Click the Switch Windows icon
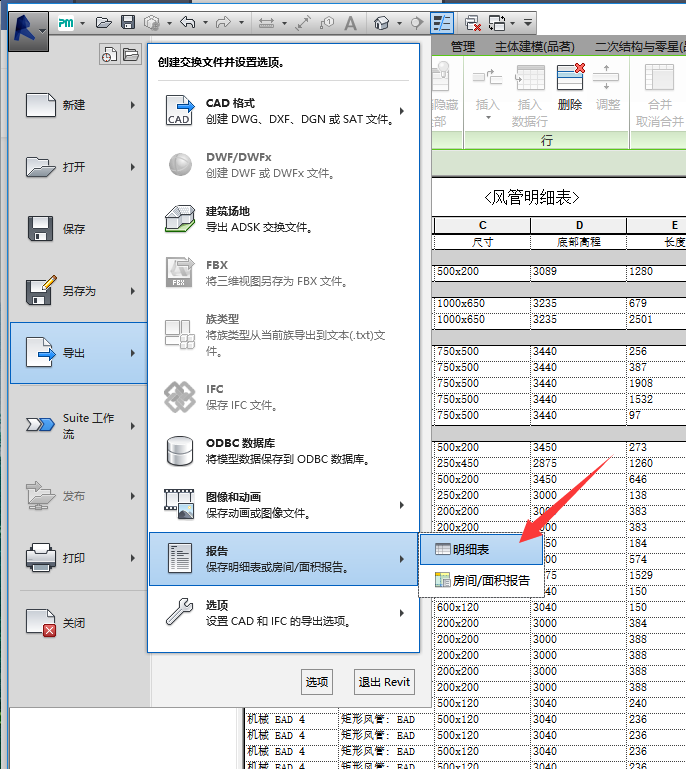This screenshot has height=769, width=686. tap(497, 23)
